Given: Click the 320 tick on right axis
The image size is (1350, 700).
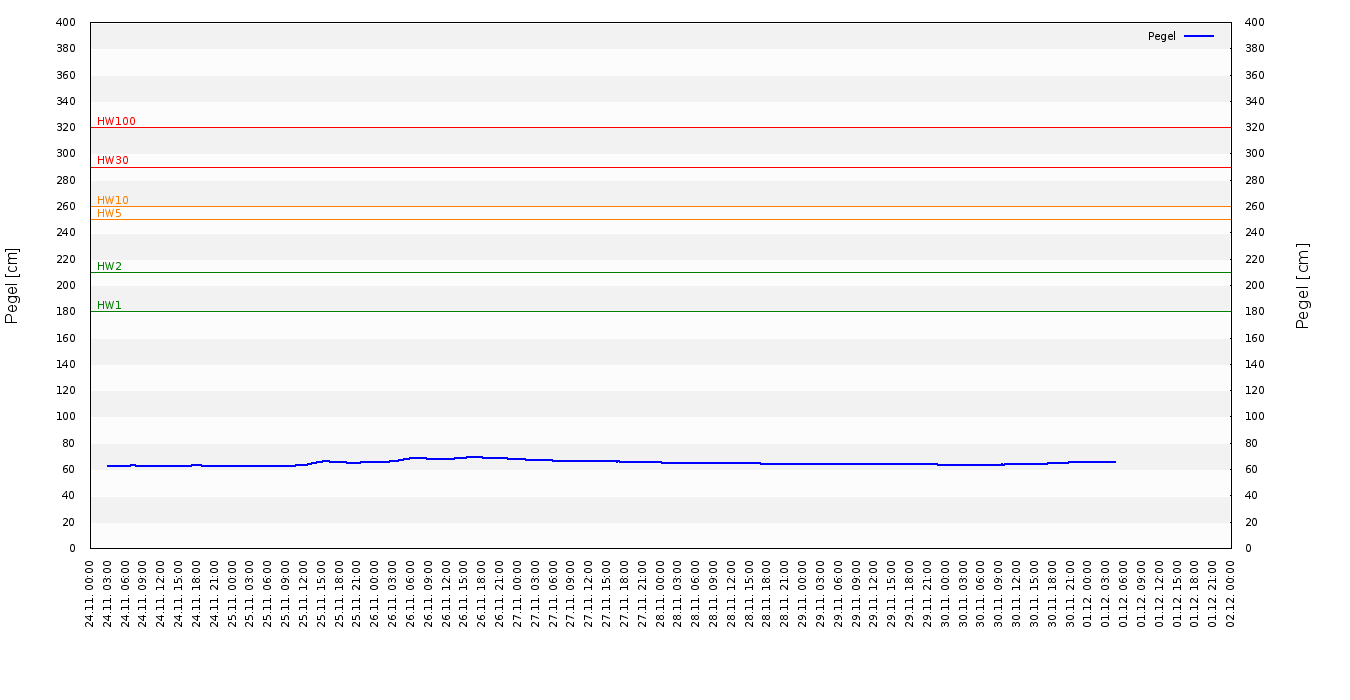Looking at the screenshot, I should (1254, 127).
